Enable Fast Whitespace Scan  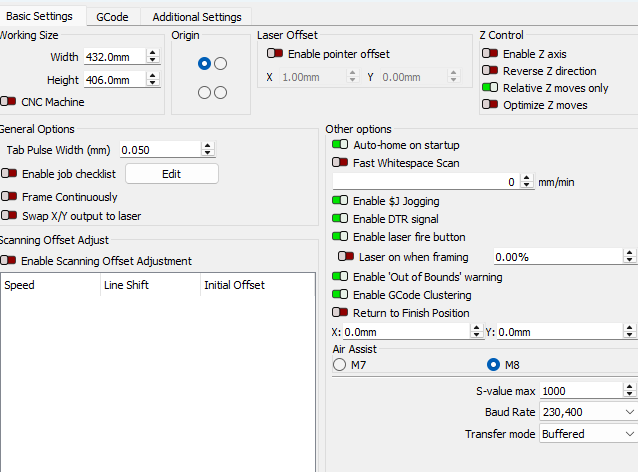pos(340,163)
